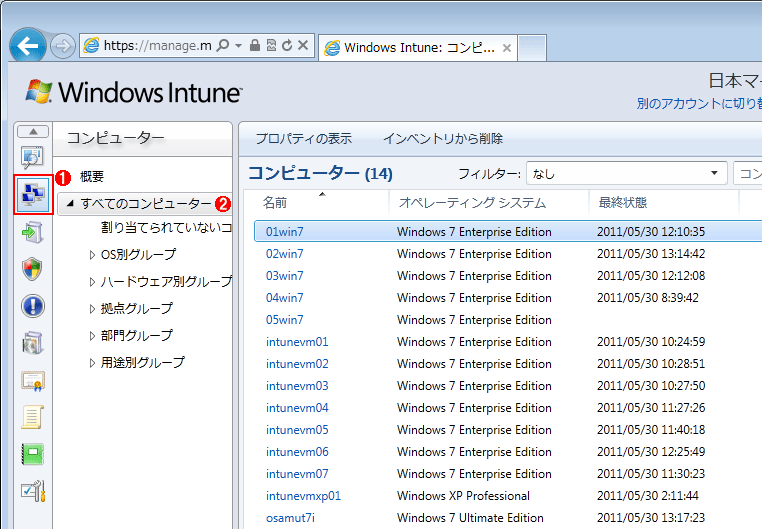Click Windows 7 Ultimate Edition cell
The width and height of the screenshot is (762, 529).
coord(470,518)
